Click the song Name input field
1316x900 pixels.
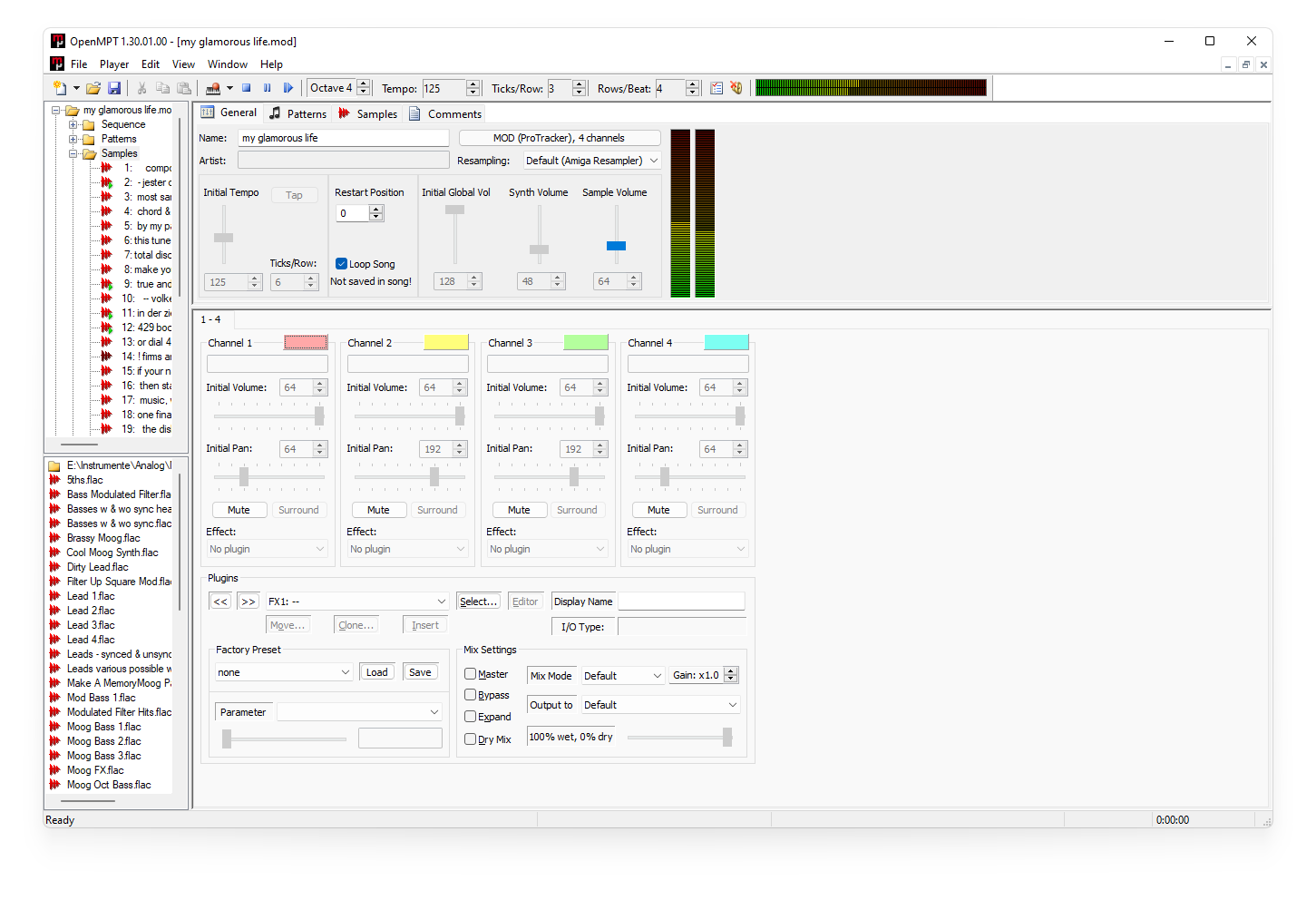tap(344, 138)
